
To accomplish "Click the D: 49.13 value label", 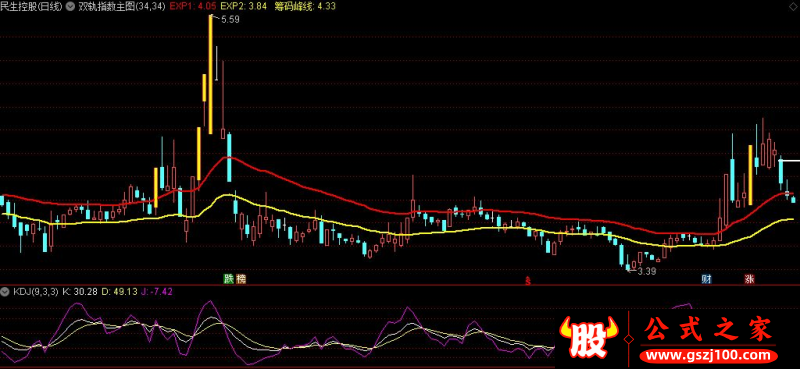I will click(119, 292).
